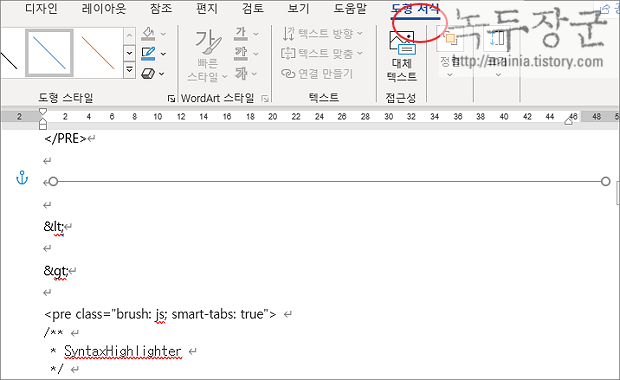Click the text effects 가 icon

pyautogui.click(x=241, y=74)
